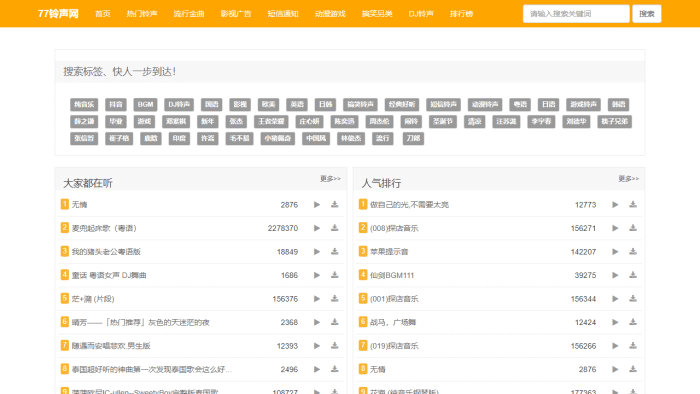Screen dimensions: 700x394
Task: Open the 流行金曲 navigation item
Action: pyautogui.click(x=189, y=14)
